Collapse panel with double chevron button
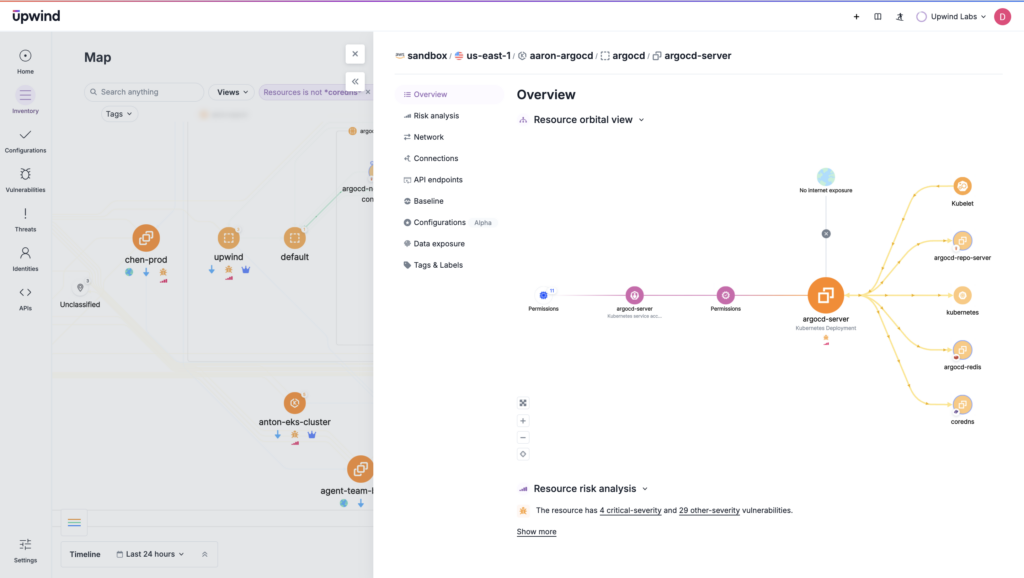This screenshot has height=578, width=1024. click(355, 82)
